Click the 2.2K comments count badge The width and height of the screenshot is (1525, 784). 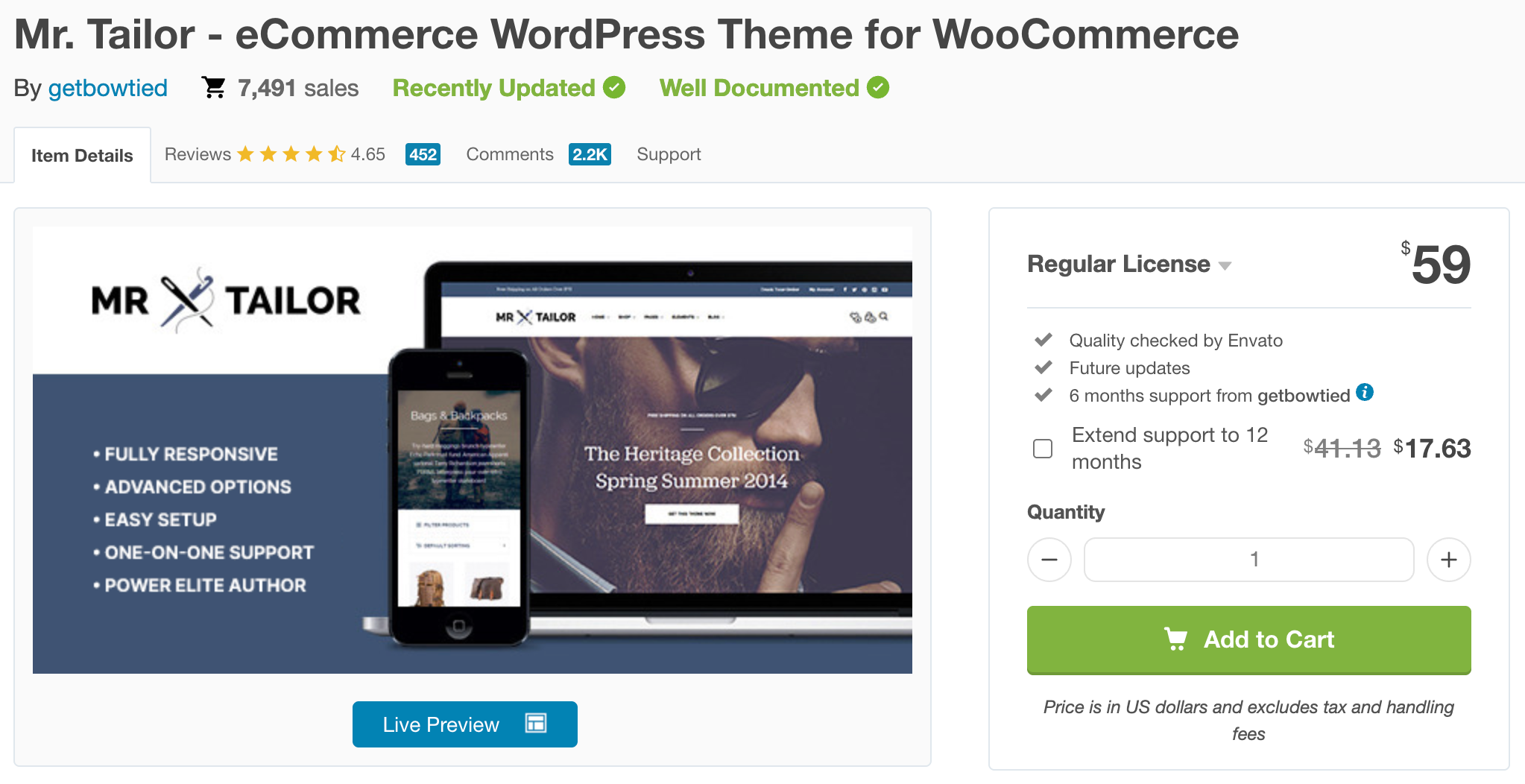click(x=590, y=154)
